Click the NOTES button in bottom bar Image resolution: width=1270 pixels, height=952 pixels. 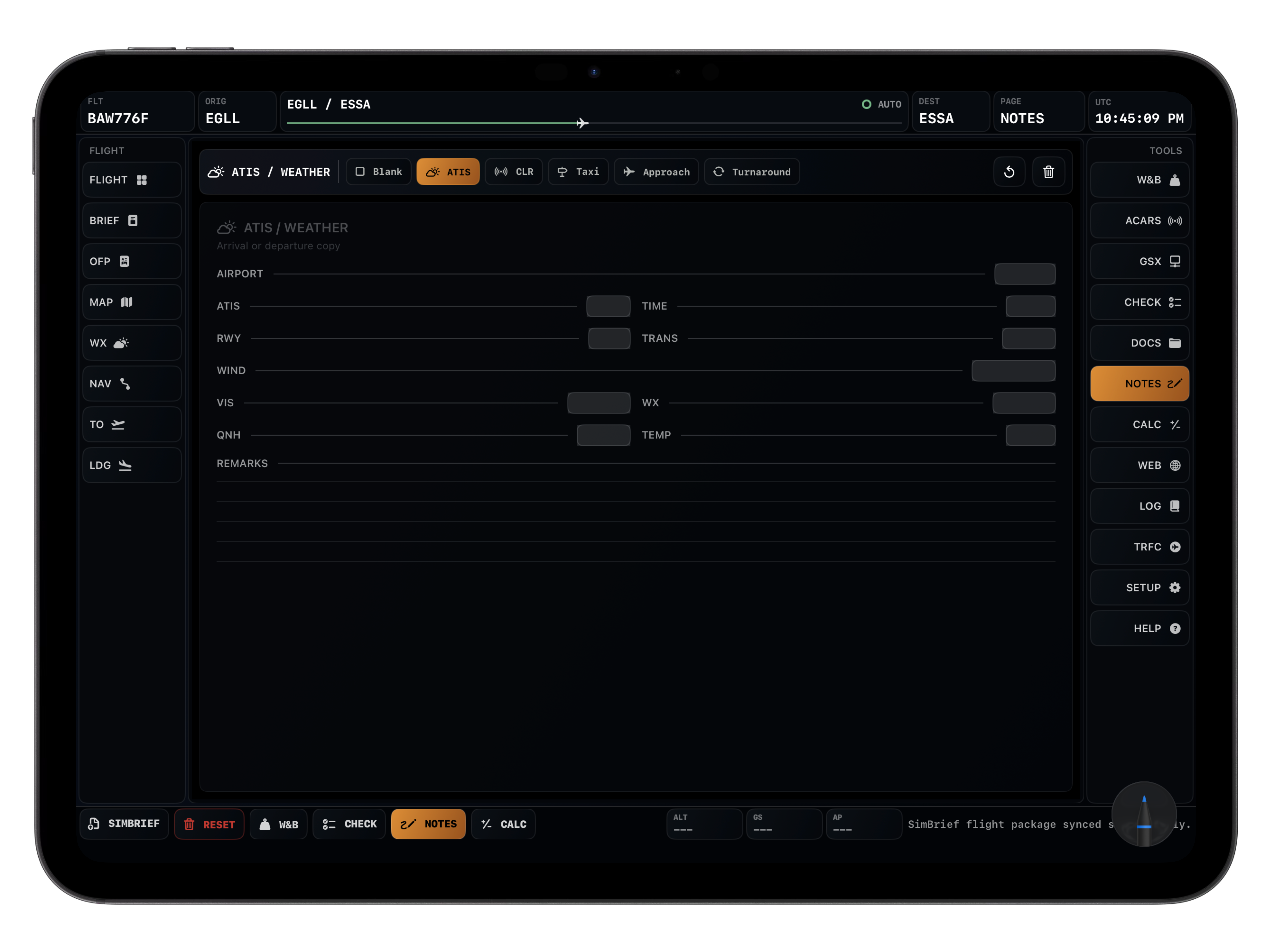pos(428,824)
